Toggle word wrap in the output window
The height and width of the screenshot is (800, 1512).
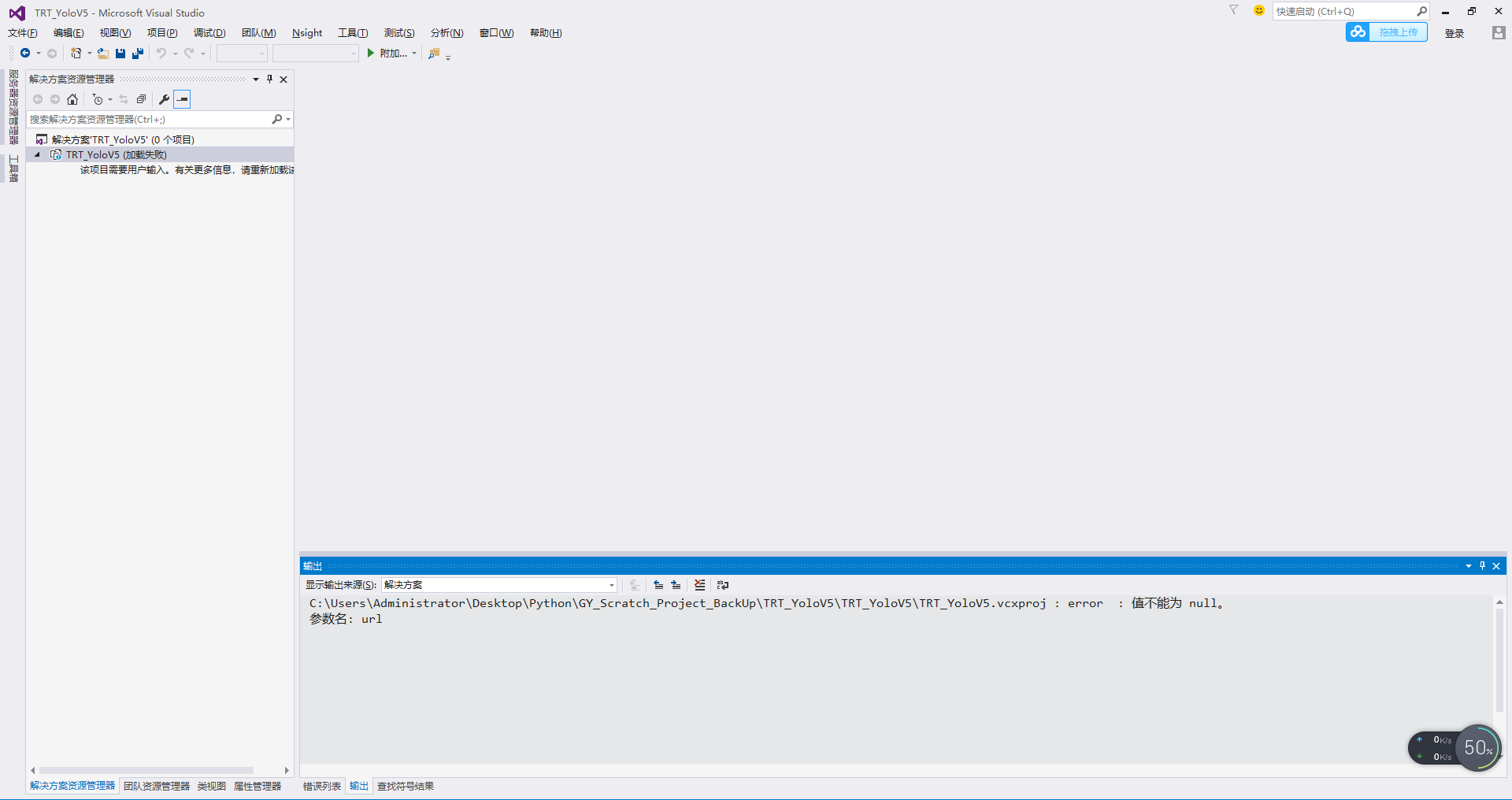pos(723,585)
